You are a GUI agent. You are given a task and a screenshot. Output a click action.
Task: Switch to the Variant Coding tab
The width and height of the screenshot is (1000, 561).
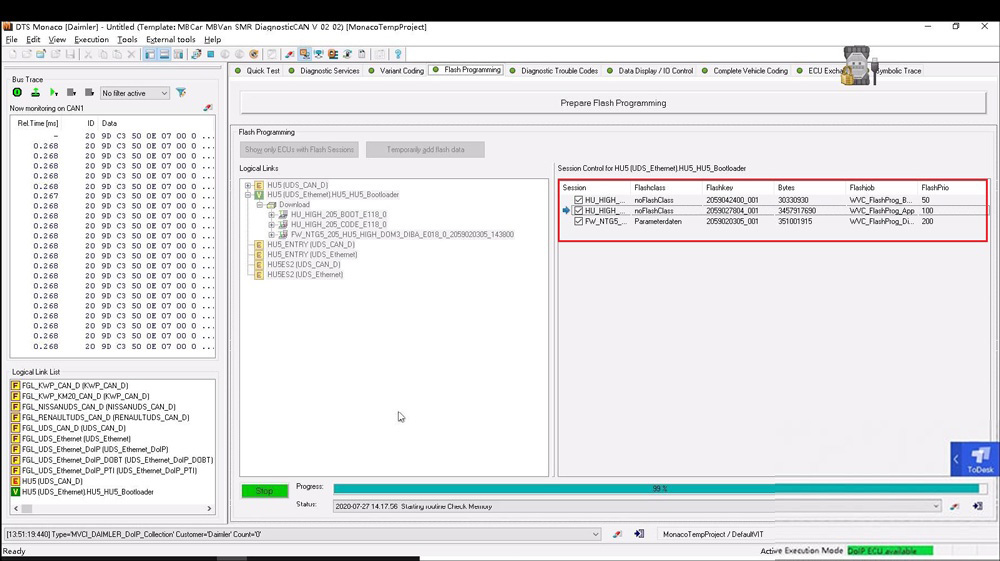(x=396, y=71)
